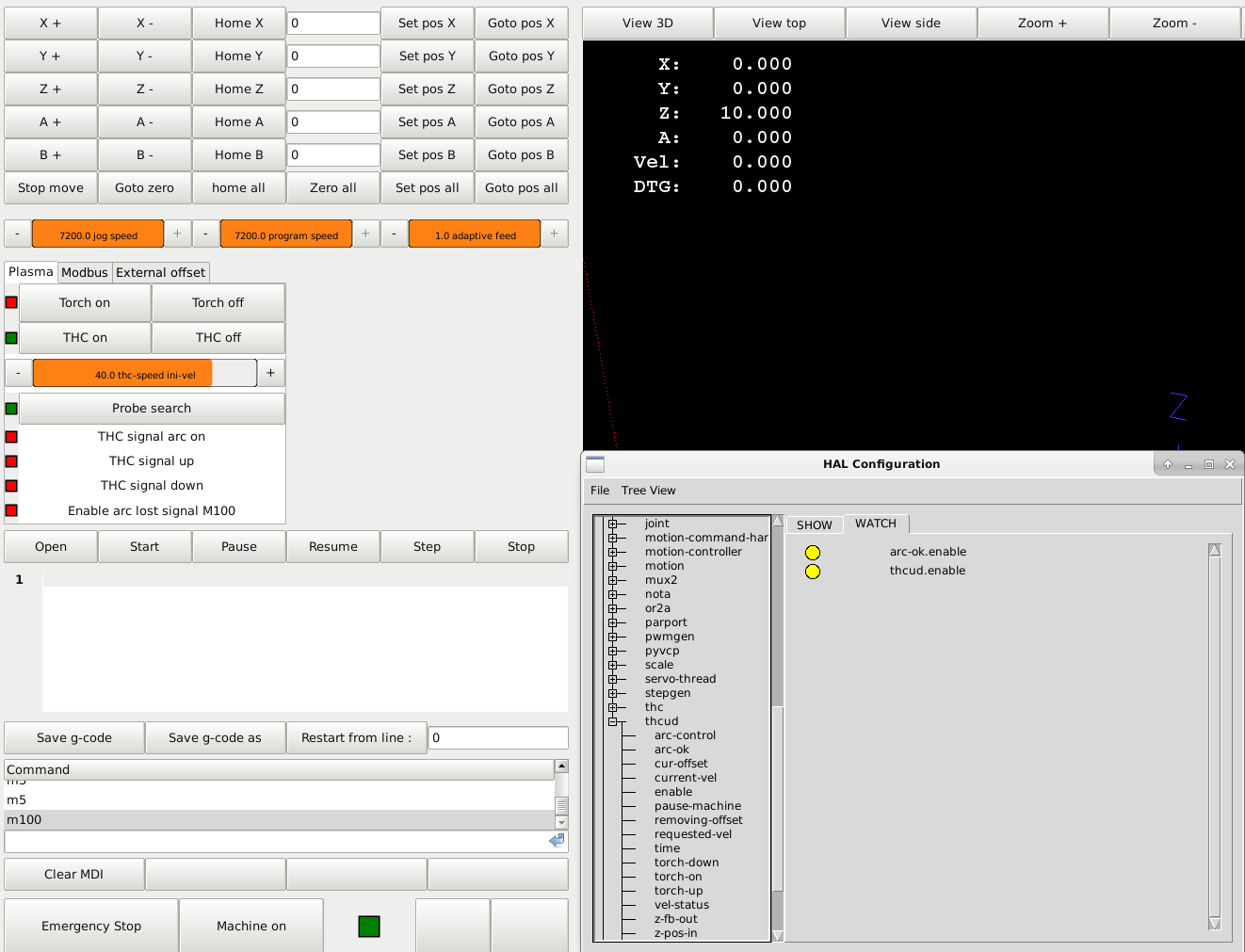Click the Torch on button
Image resolution: width=1245 pixels, height=952 pixels.
coord(85,302)
